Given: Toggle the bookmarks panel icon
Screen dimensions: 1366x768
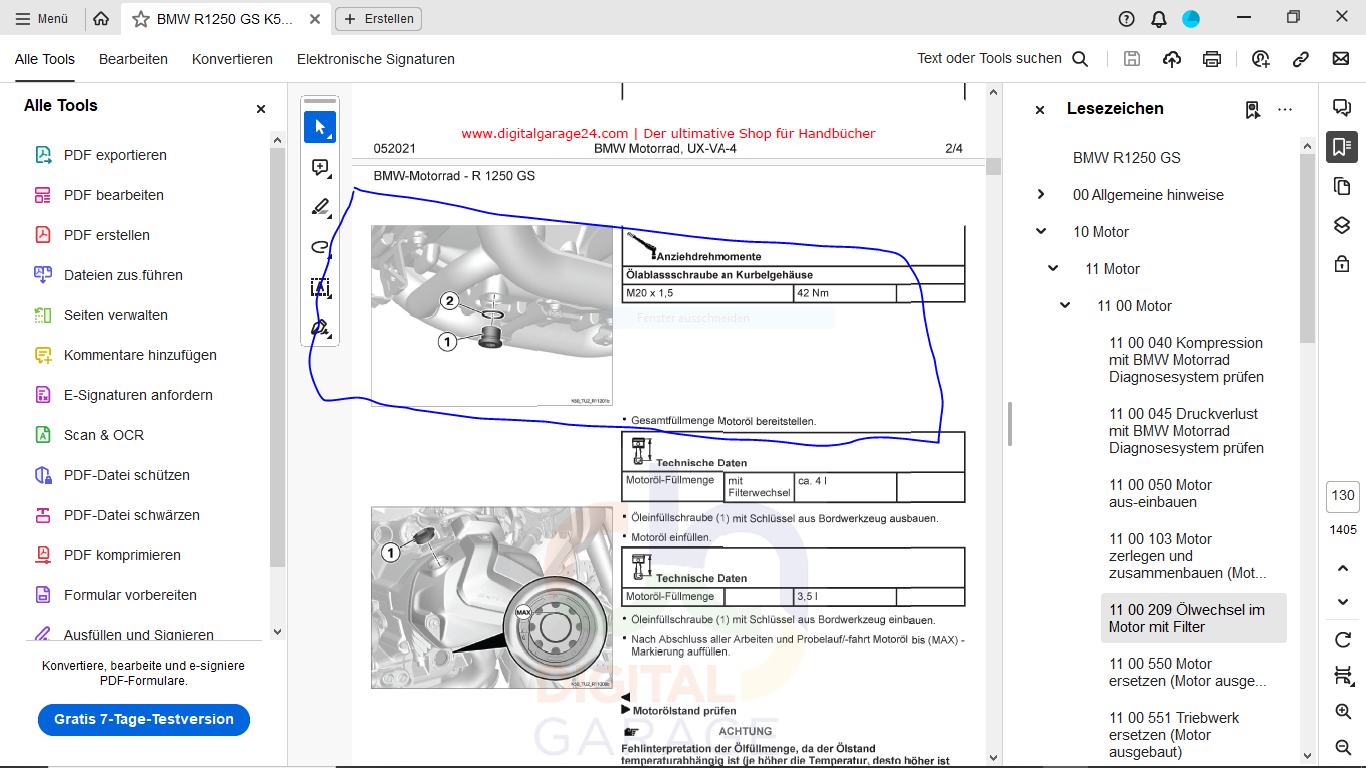Looking at the screenshot, I should [1342, 147].
